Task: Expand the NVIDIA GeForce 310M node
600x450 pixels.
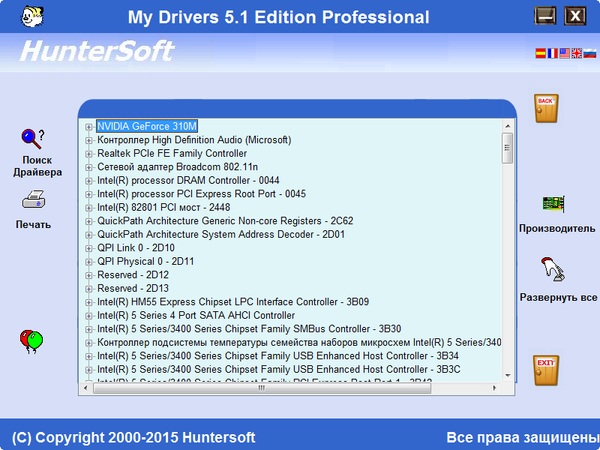Action: (x=89, y=126)
